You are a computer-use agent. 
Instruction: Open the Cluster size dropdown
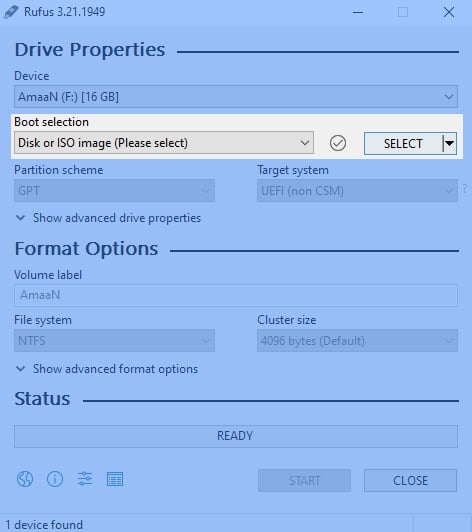click(x=357, y=340)
